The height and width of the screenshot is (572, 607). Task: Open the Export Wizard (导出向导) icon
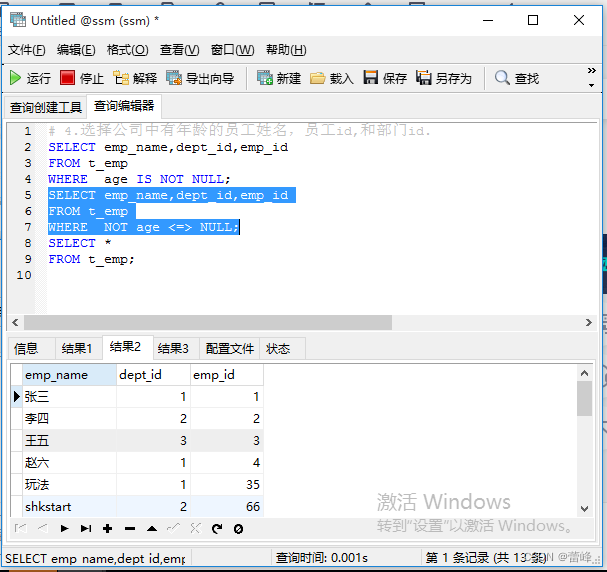point(174,78)
